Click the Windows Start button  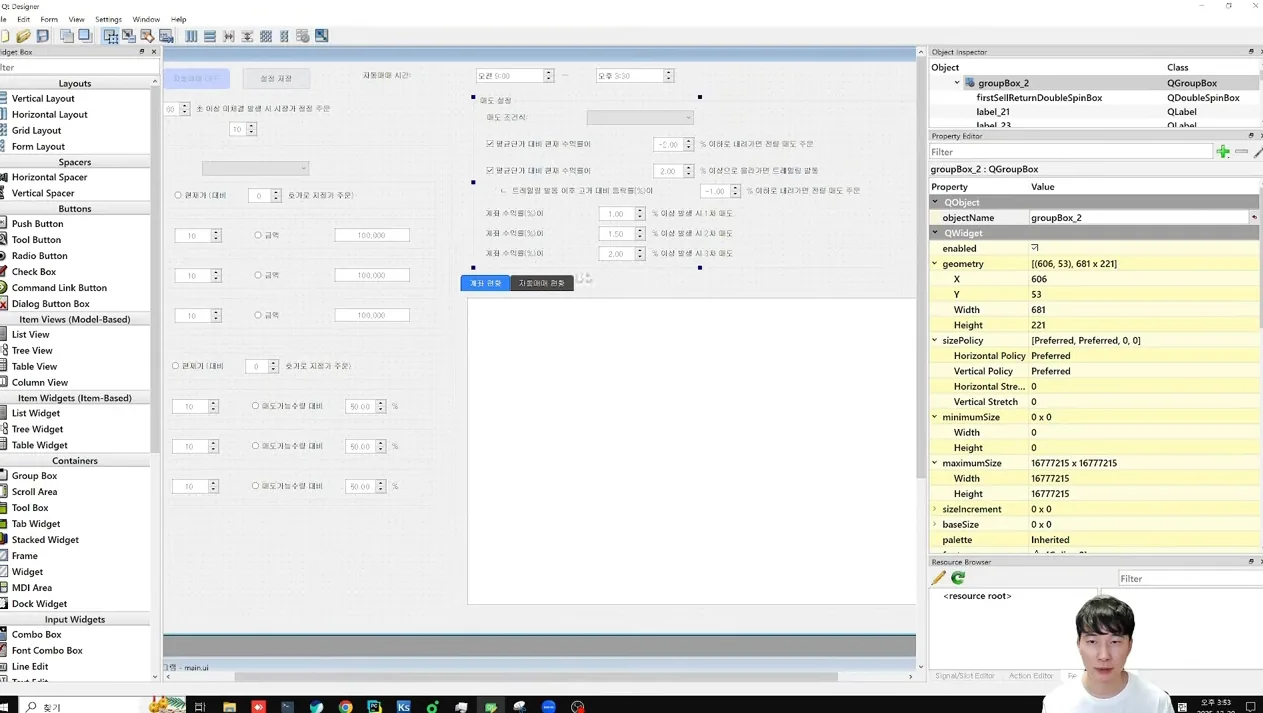tap(5, 706)
